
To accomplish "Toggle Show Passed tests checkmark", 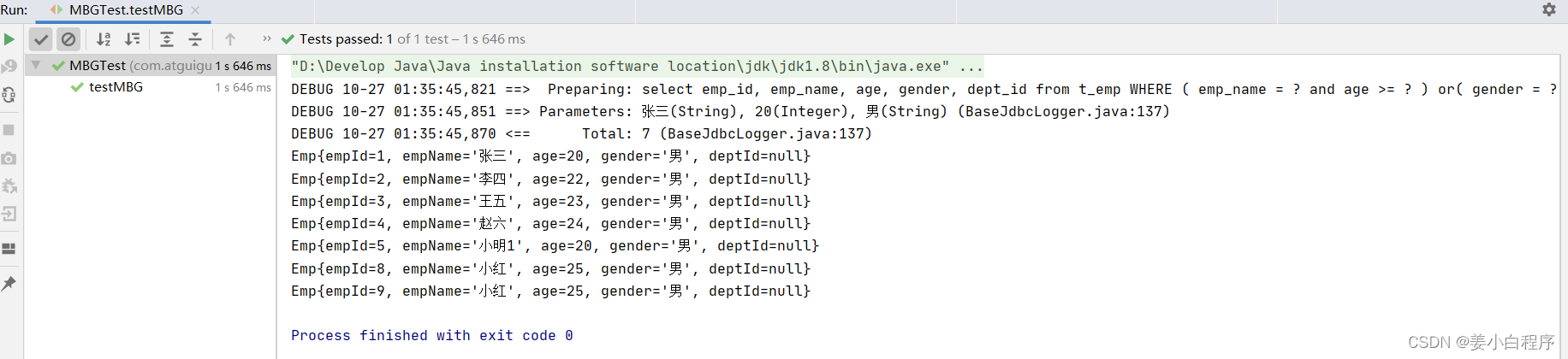I will [40, 39].
